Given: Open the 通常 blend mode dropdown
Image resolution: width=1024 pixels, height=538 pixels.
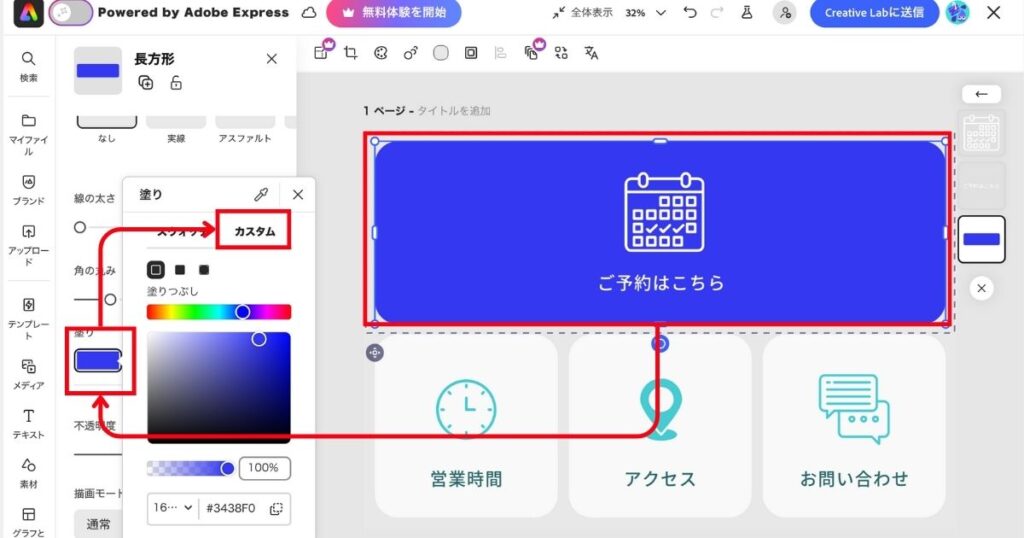Looking at the screenshot, I should (x=98, y=524).
